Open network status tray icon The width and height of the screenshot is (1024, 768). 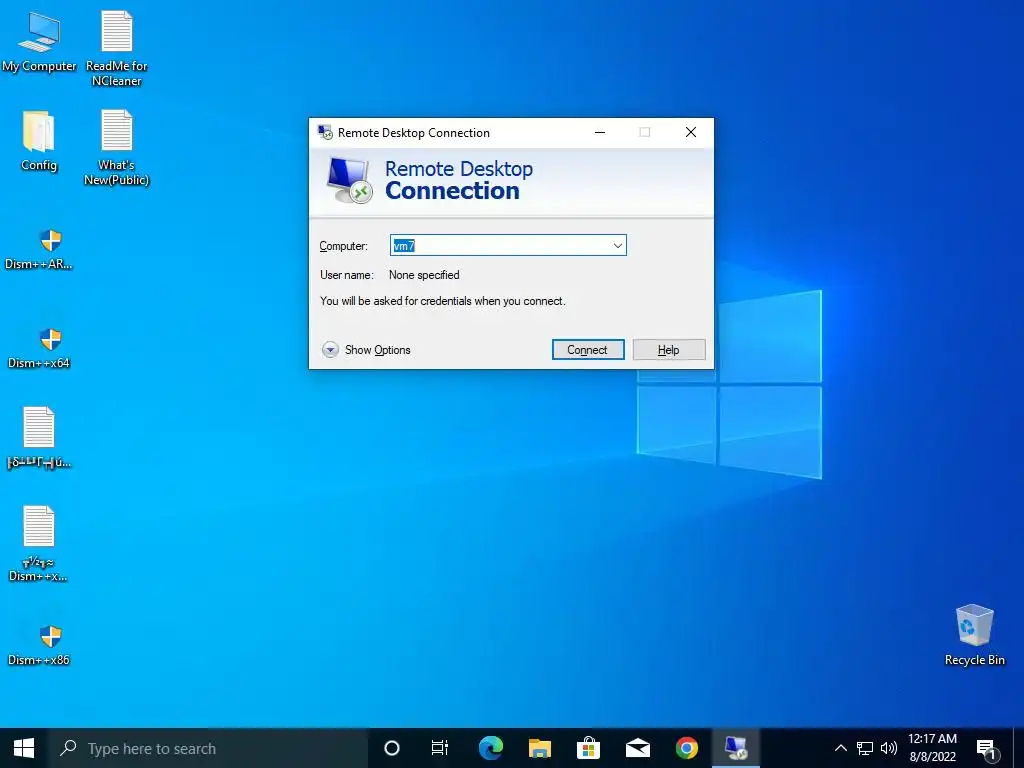coord(865,748)
